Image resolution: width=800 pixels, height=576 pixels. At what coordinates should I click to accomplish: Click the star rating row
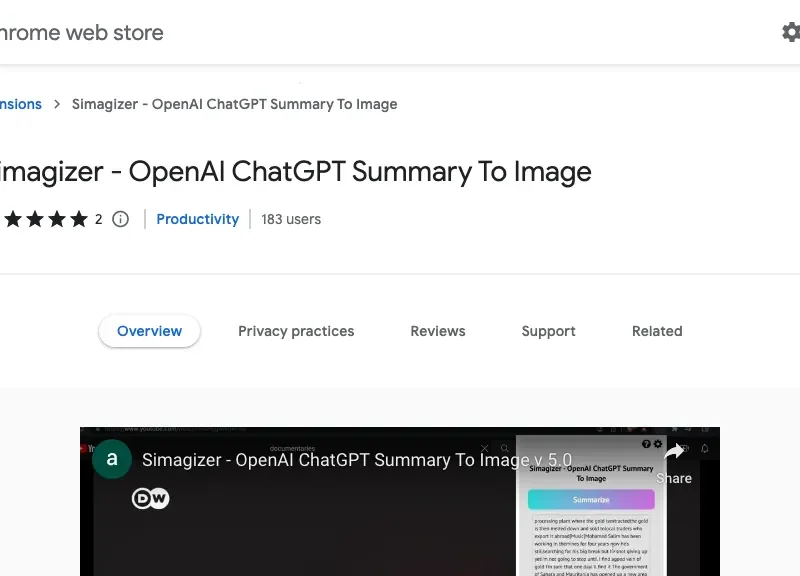click(x=46, y=219)
